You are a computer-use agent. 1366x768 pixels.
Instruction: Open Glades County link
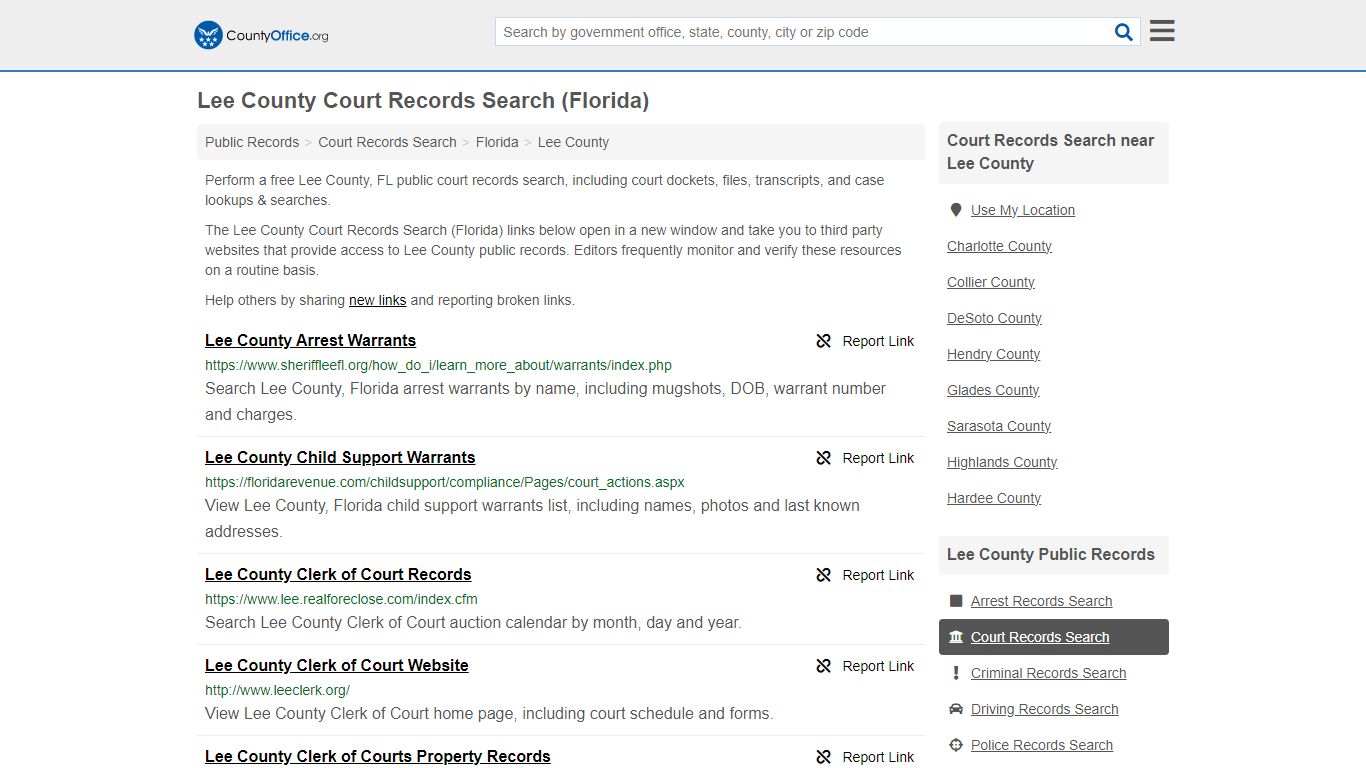993,390
